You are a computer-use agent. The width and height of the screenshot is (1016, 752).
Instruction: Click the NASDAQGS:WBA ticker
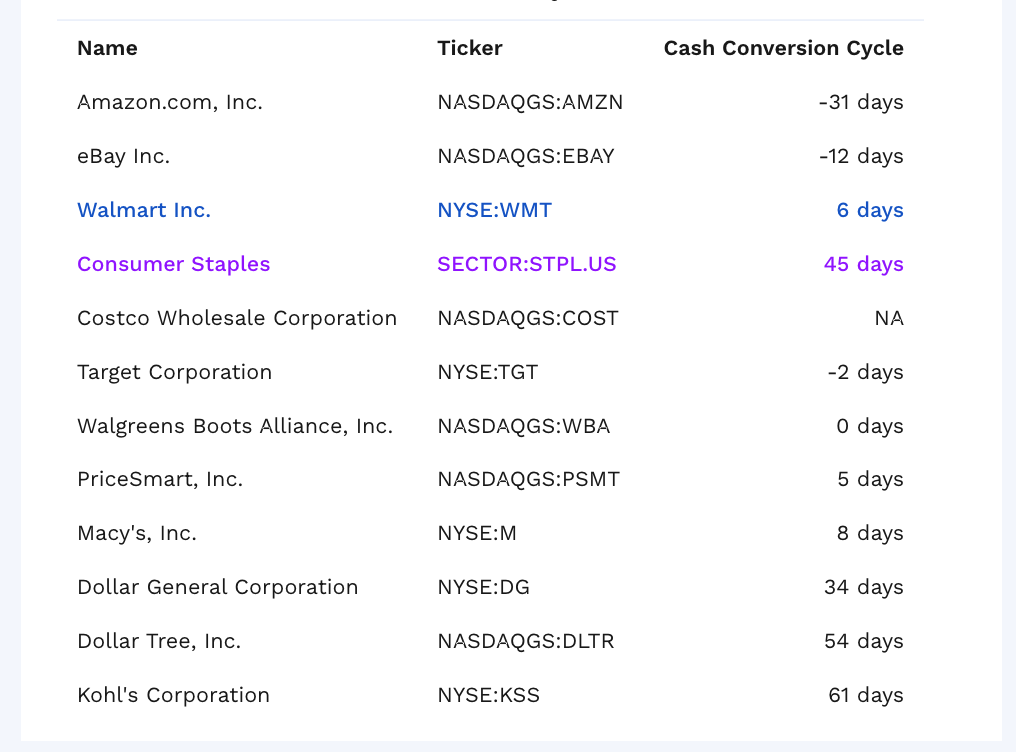(524, 426)
